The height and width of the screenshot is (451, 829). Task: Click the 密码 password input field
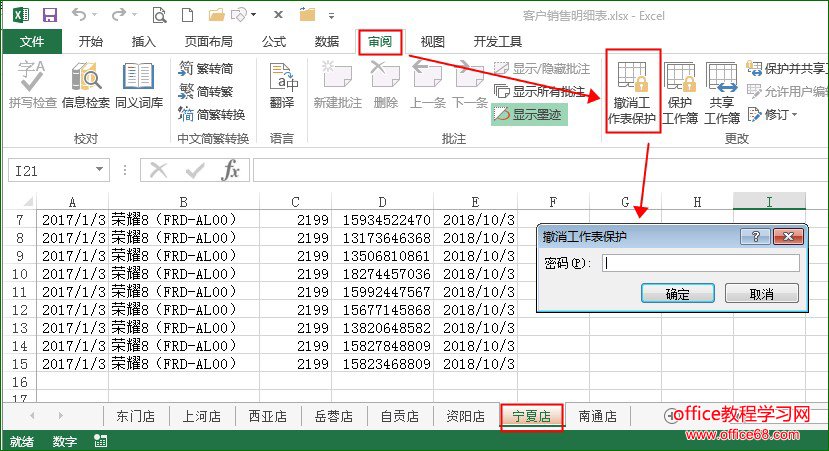[x=701, y=263]
